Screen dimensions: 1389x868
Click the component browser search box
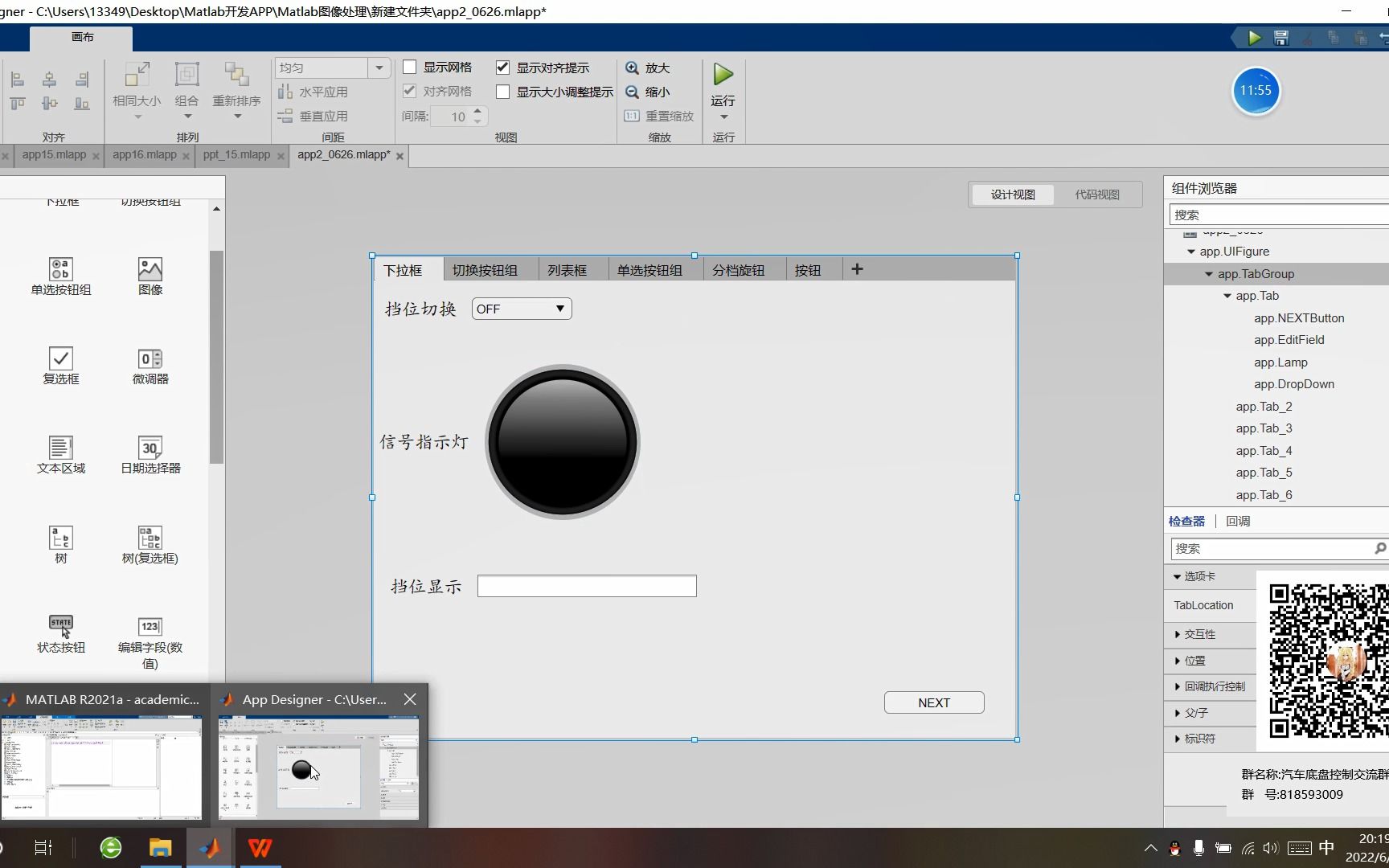[1279, 215]
